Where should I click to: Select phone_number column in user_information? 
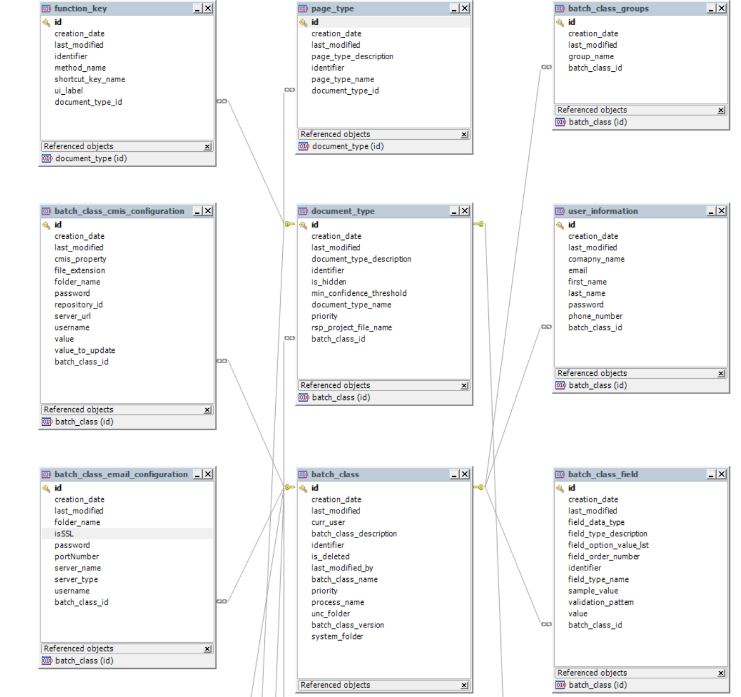point(595,316)
